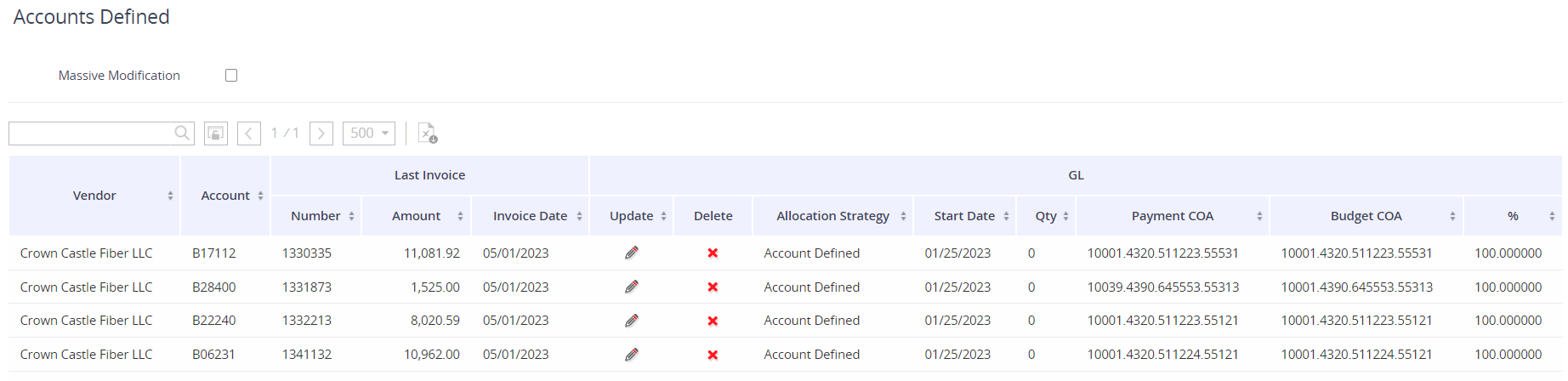Open the 500 page size dropdown
Viewport: 1568px width, 381px height.
pyautogui.click(x=369, y=134)
